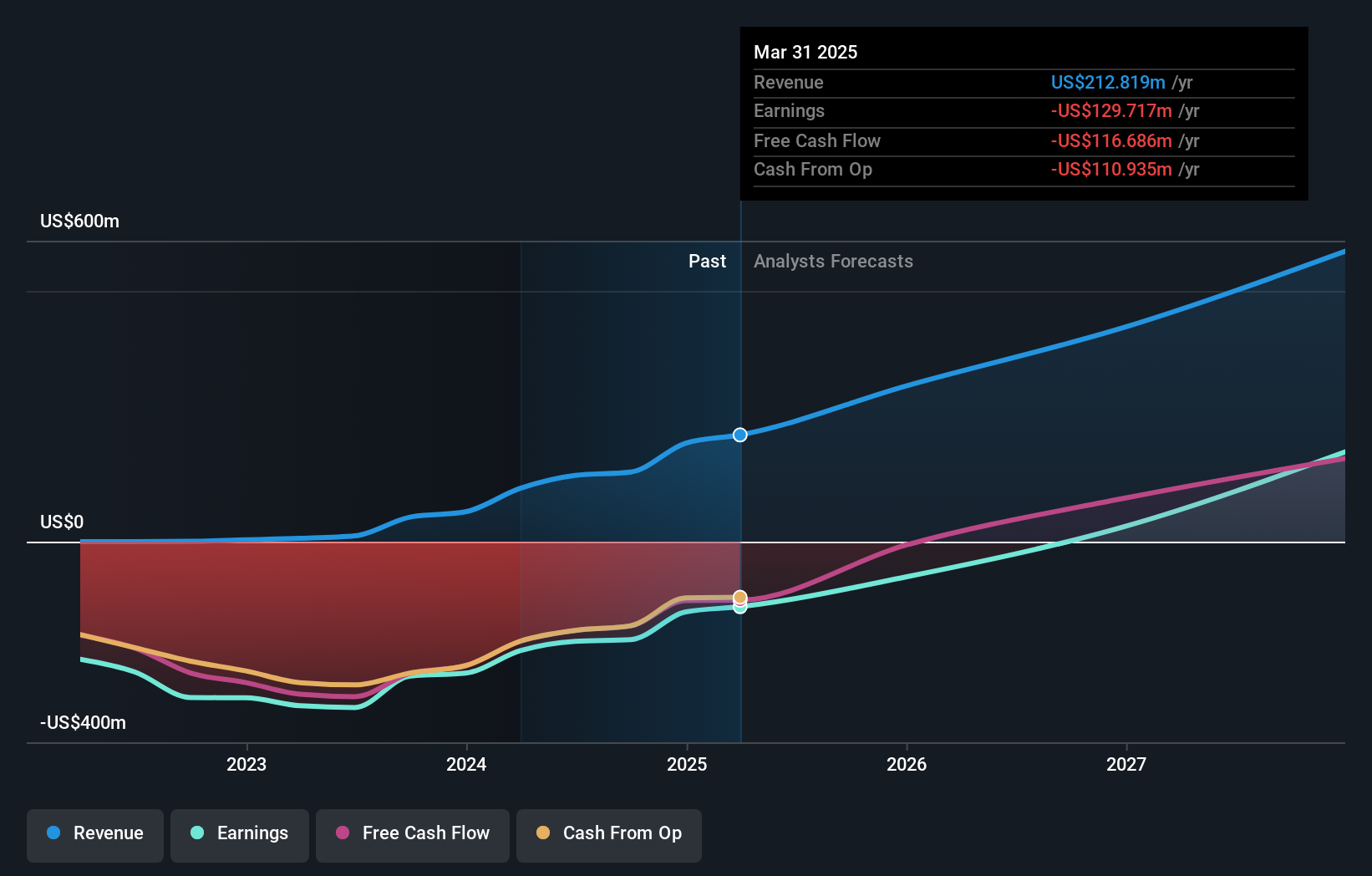This screenshot has height=876, width=1372.
Task: Select the 2027 x-axis label
Action: pos(1126,764)
